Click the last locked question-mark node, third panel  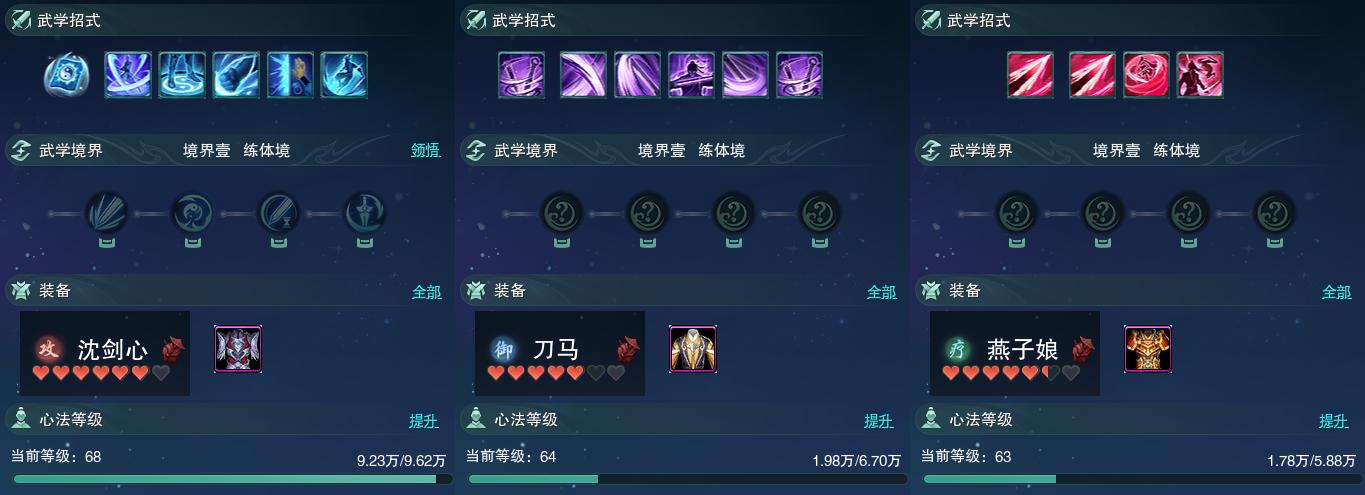[1275, 213]
